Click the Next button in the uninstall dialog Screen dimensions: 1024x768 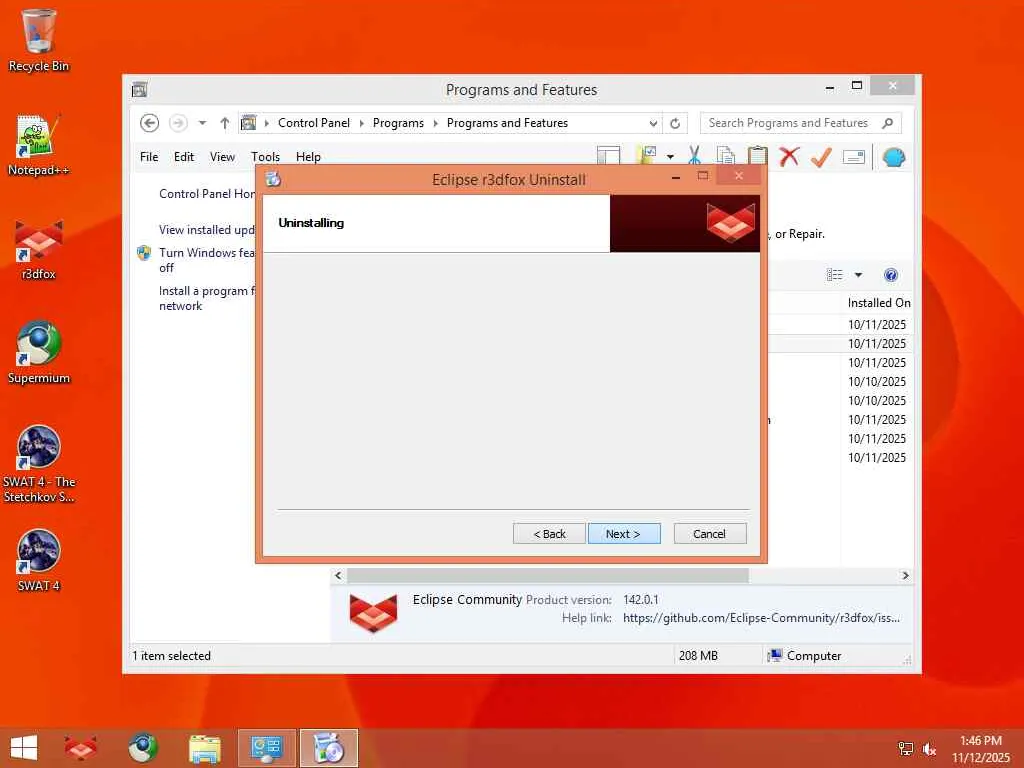coord(624,534)
